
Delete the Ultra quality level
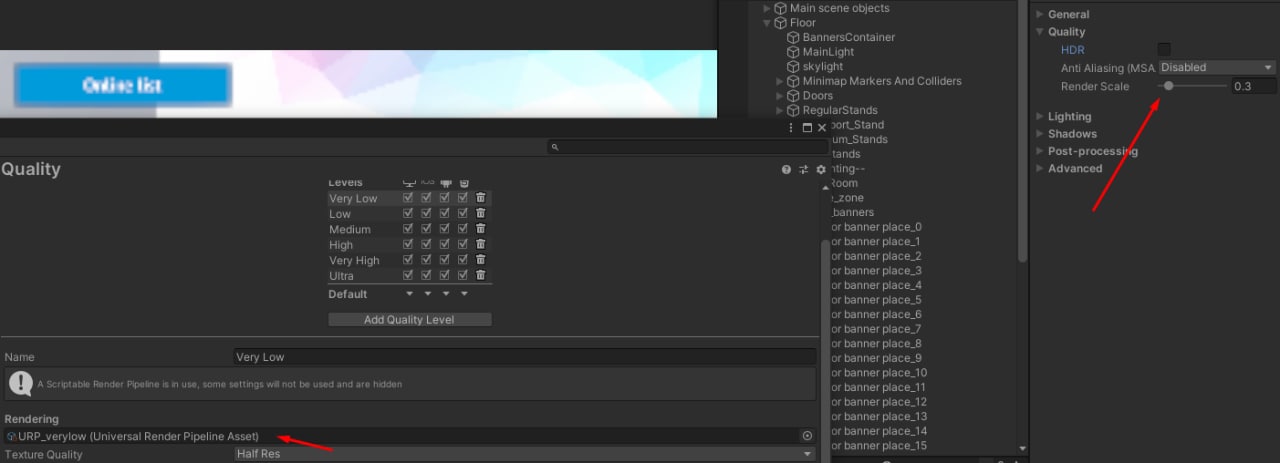(481, 275)
